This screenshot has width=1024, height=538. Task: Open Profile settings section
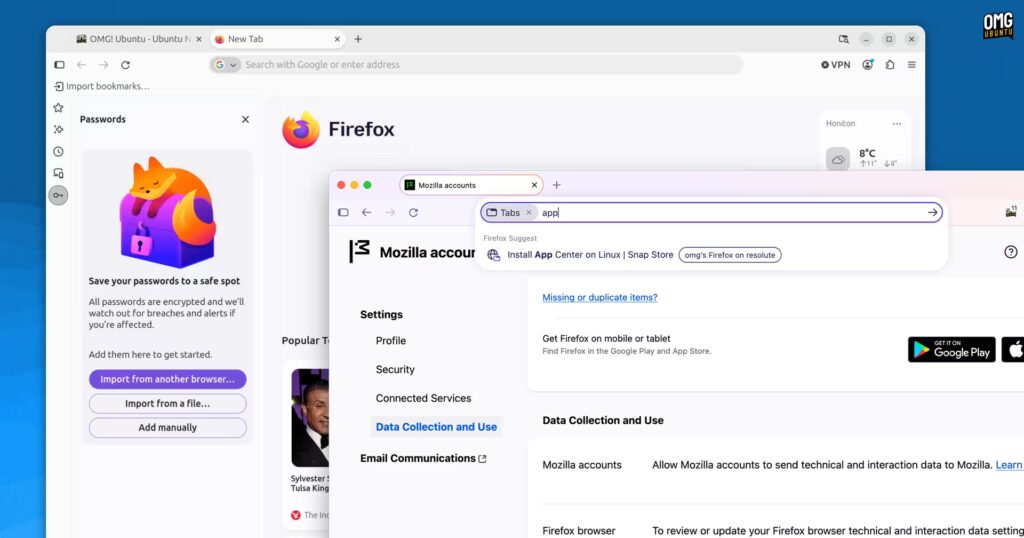click(x=391, y=341)
